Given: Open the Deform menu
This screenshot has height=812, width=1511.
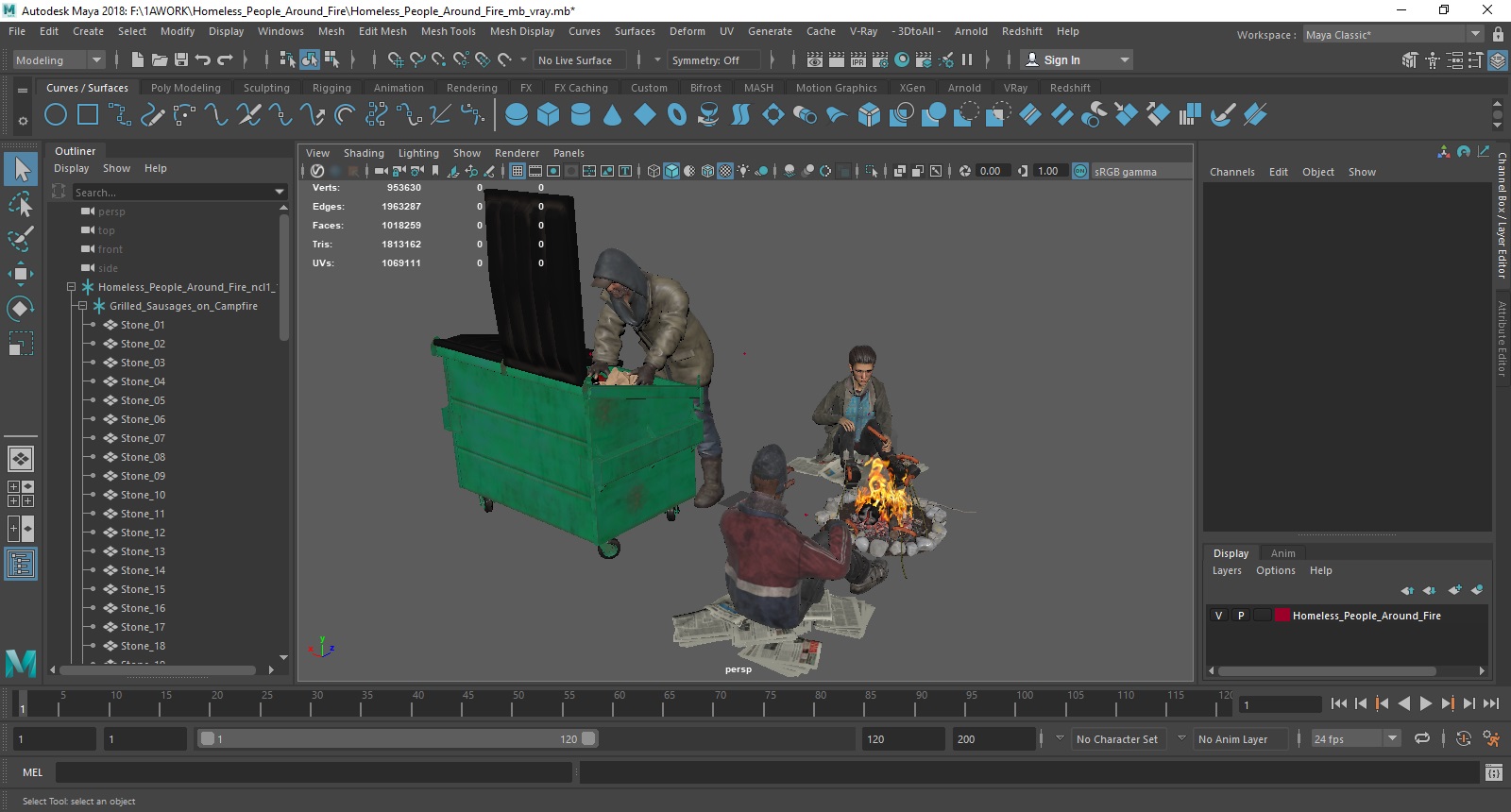Looking at the screenshot, I should (687, 31).
